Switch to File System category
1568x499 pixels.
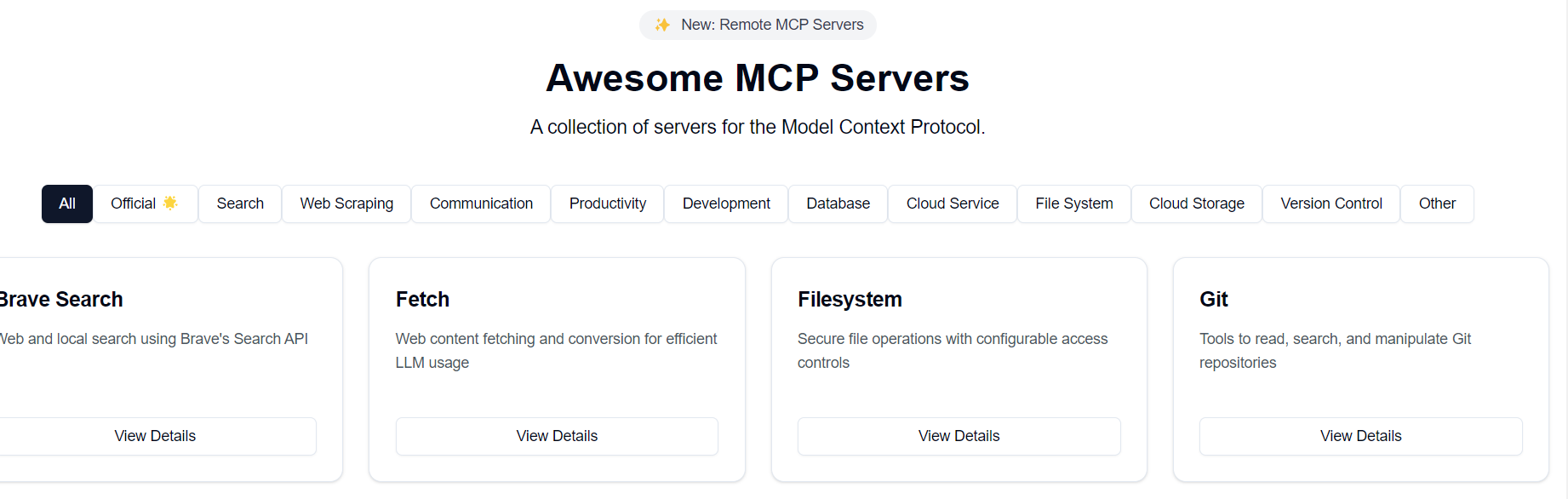click(x=1074, y=204)
